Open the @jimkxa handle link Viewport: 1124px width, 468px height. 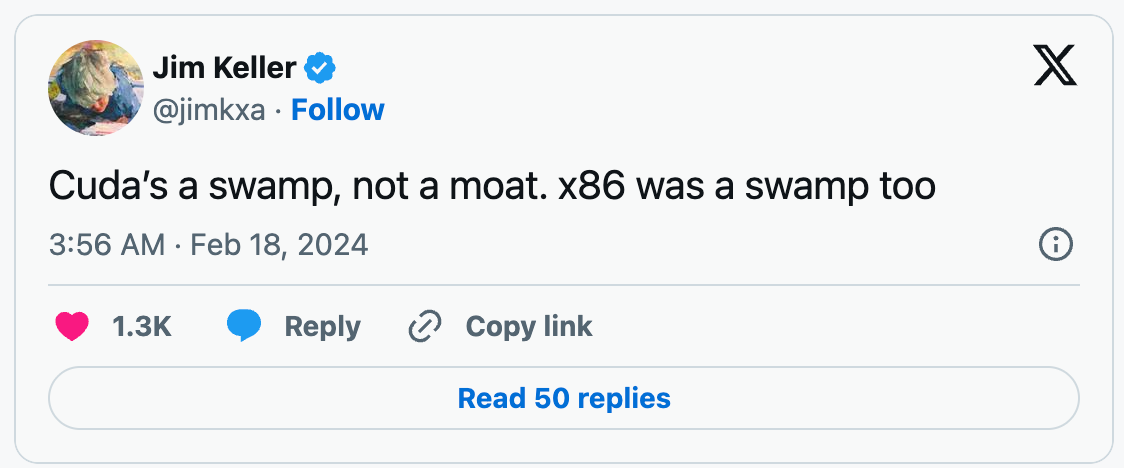(x=209, y=109)
